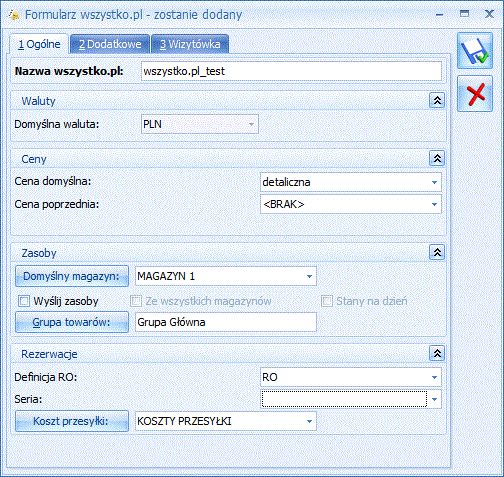The height and width of the screenshot is (477, 504).
Task: Click the Nazwa wszystko.pl input field
Action: point(291,71)
